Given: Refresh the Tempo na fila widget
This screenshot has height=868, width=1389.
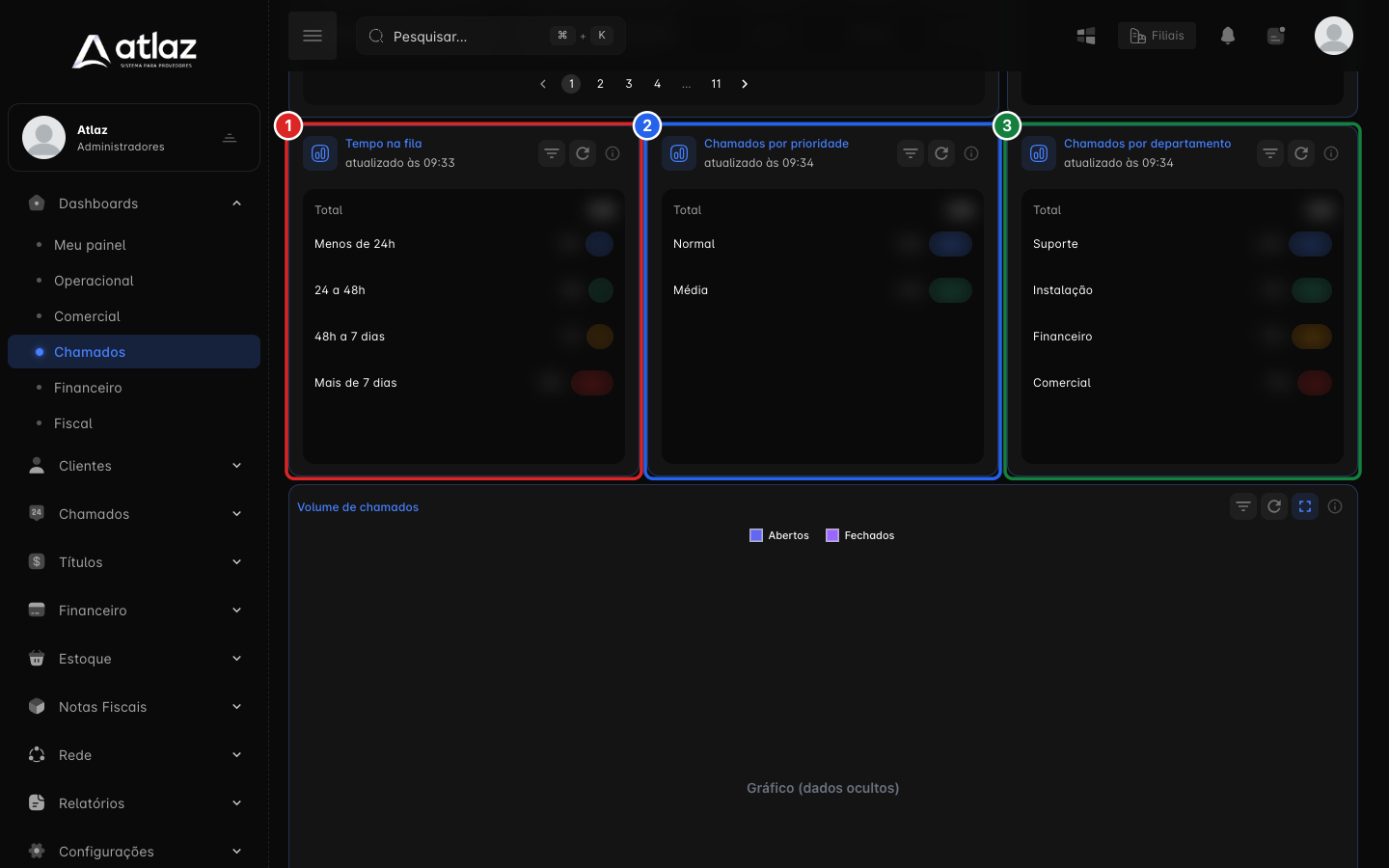Looking at the screenshot, I should tap(583, 153).
